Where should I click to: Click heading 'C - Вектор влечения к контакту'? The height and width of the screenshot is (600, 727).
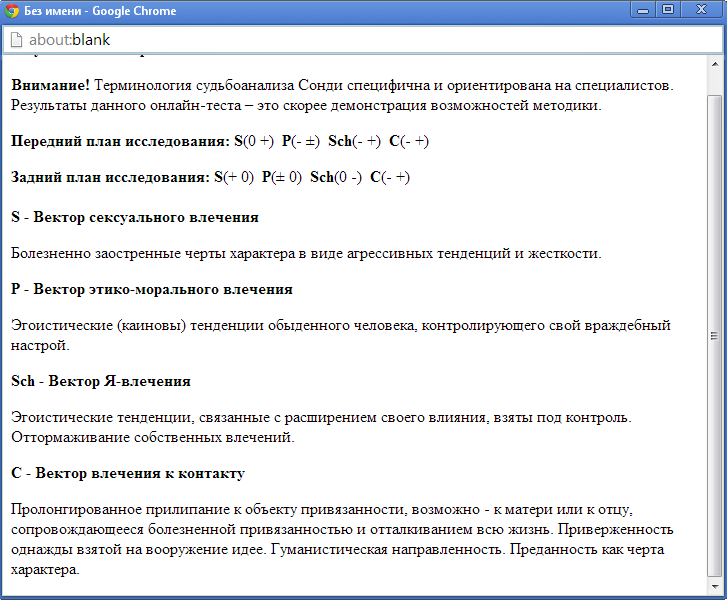(x=128, y=473)
